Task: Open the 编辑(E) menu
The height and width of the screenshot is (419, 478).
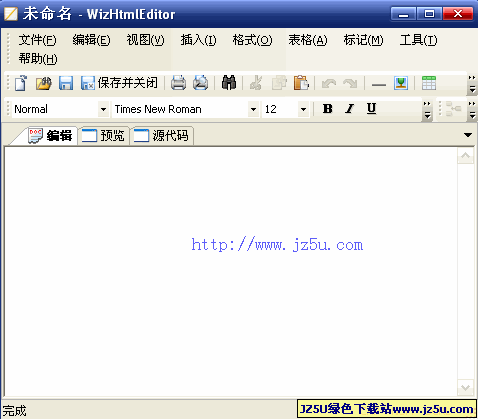Action: [91, 40]
